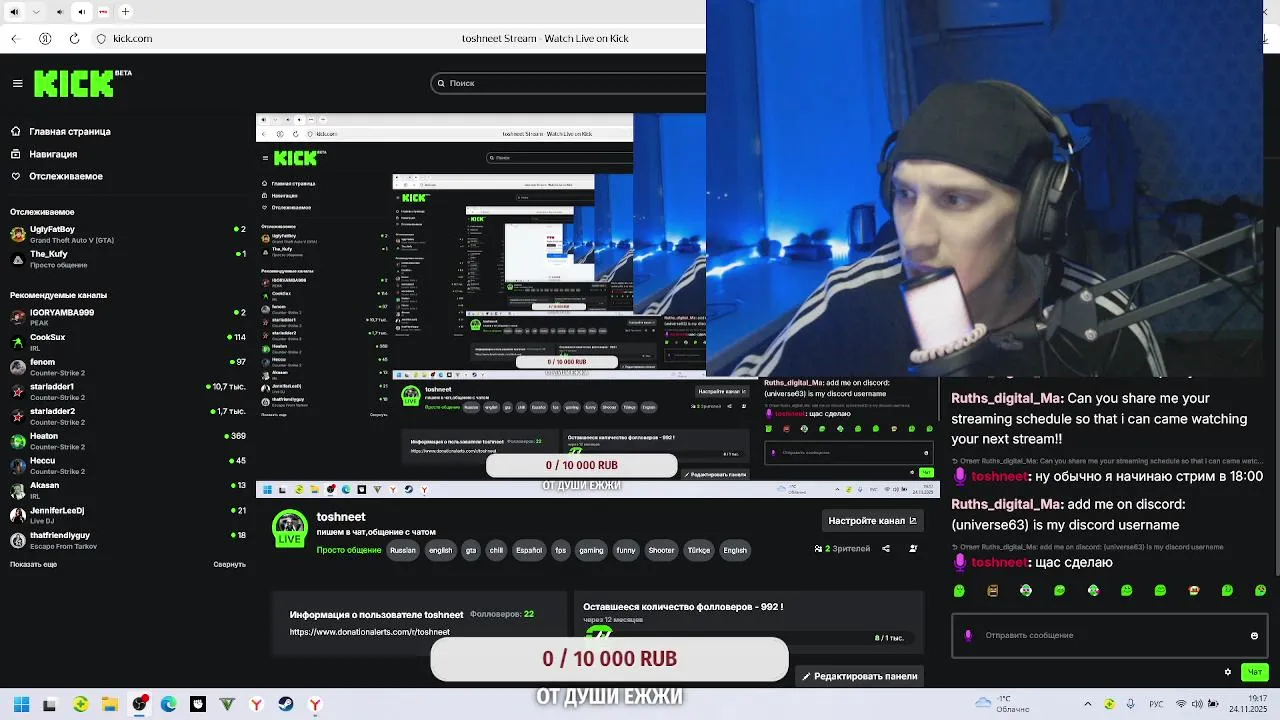This screenshot has width=1280, height=720.
Task: Open Windows Start menu
Action: tap(21, 704)
